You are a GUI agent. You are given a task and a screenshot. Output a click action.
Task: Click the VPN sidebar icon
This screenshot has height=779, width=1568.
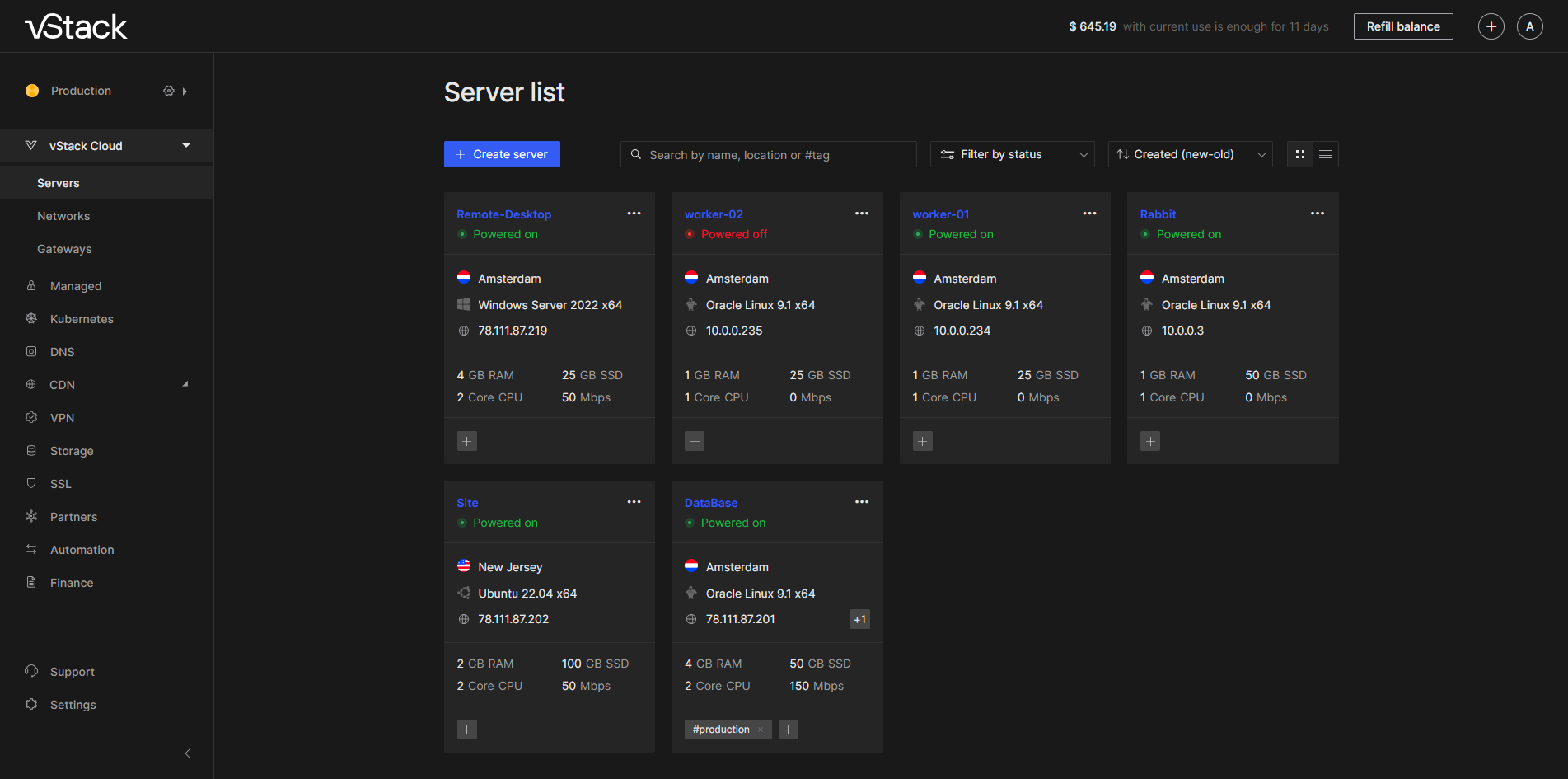tap(31, 417)
